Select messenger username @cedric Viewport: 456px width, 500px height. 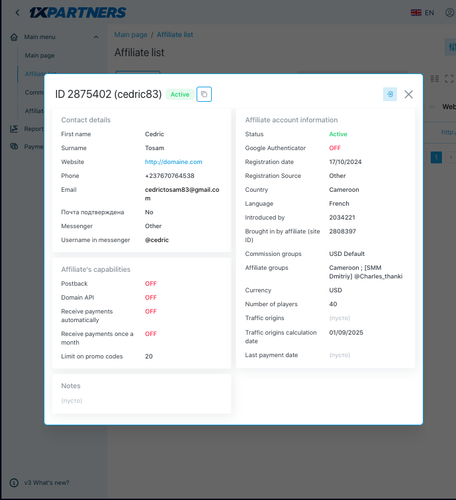(x=157, y=240)
